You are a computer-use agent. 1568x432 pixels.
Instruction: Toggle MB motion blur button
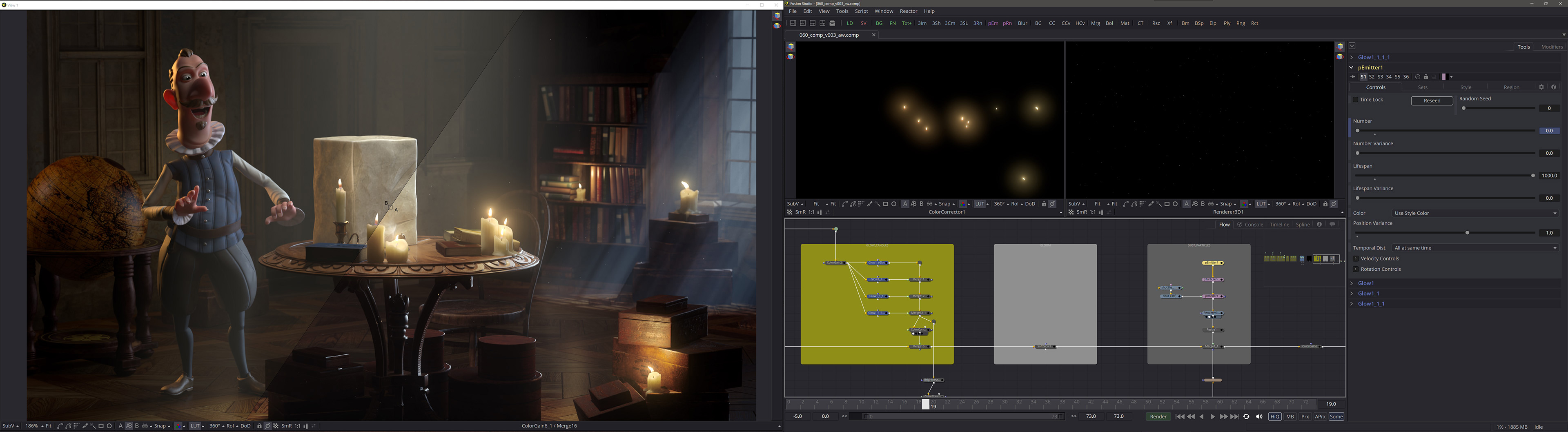click(1290, 417)
